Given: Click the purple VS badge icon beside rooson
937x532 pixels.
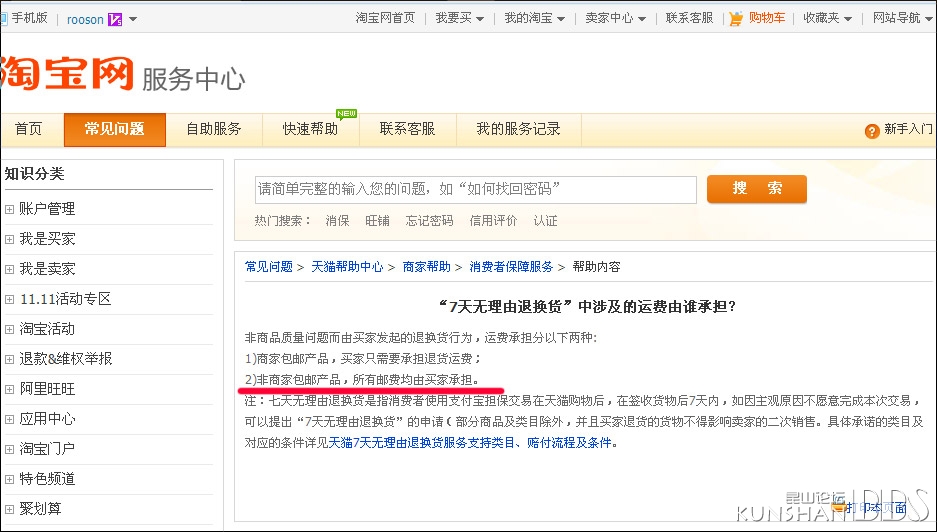Looking at the screenshot, I should pyautogui.click(x=115, y=19).
